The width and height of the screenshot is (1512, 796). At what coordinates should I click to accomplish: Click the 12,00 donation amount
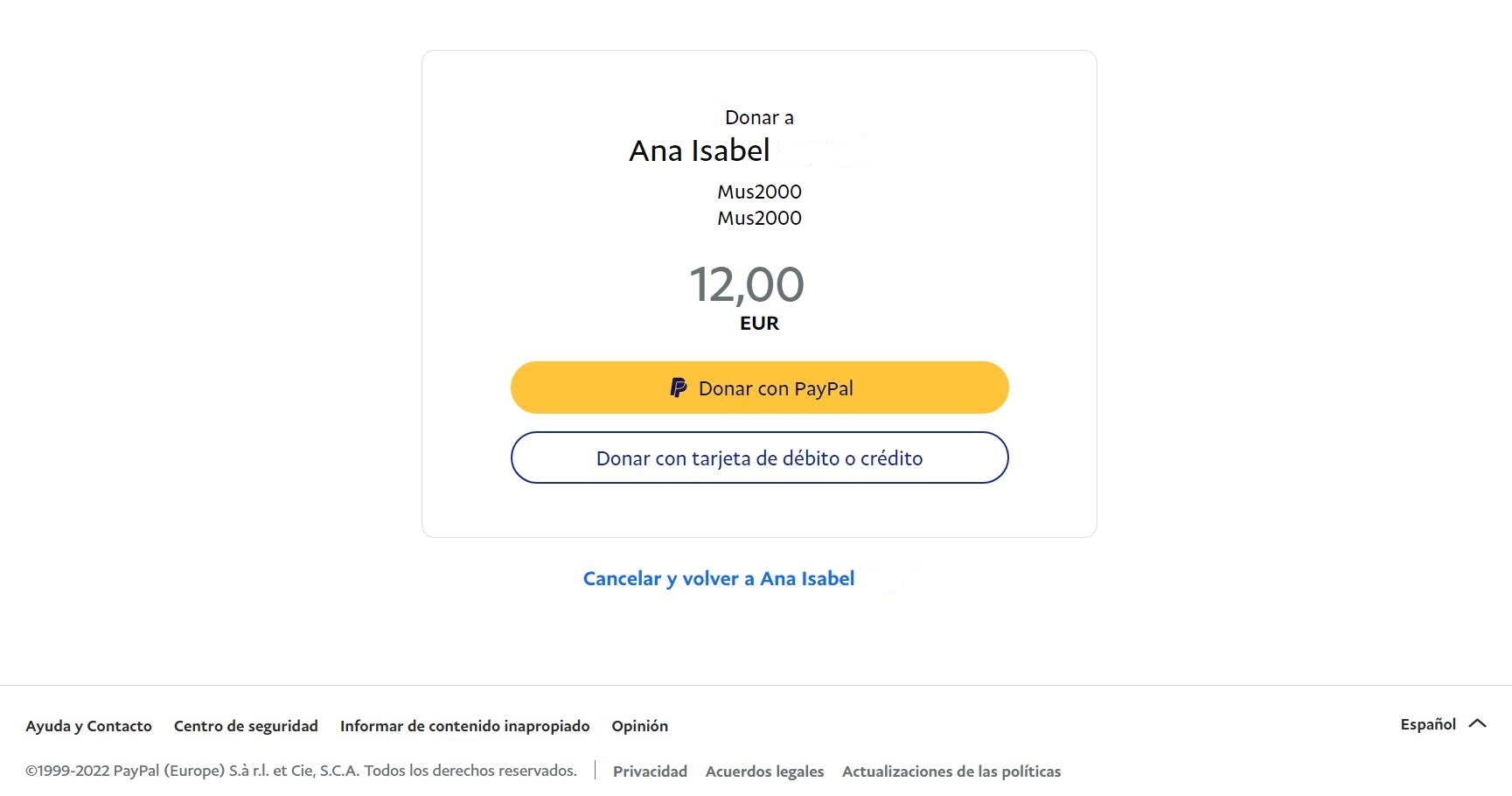pyautogui.click(x=747, y=285)
